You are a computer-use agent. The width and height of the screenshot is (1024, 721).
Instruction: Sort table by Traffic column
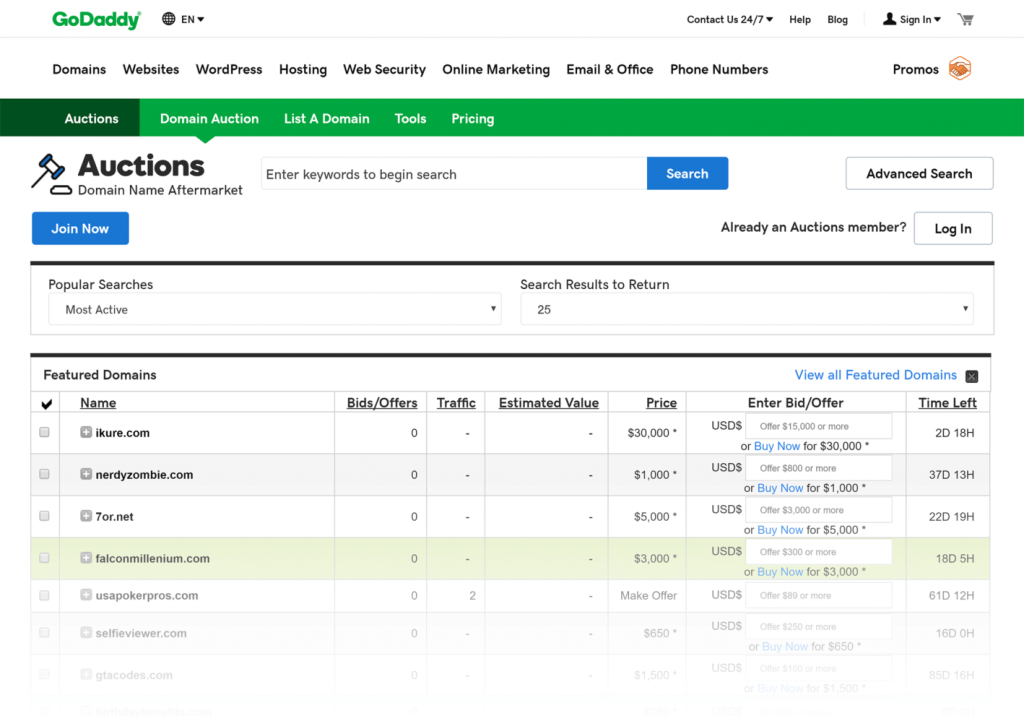click(x=456, y=403)
